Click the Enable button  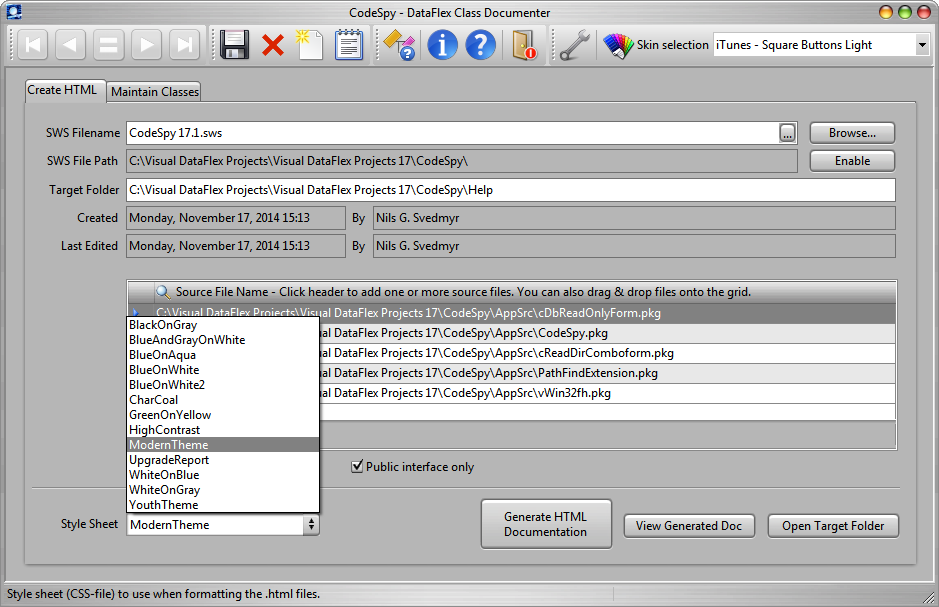852,161
